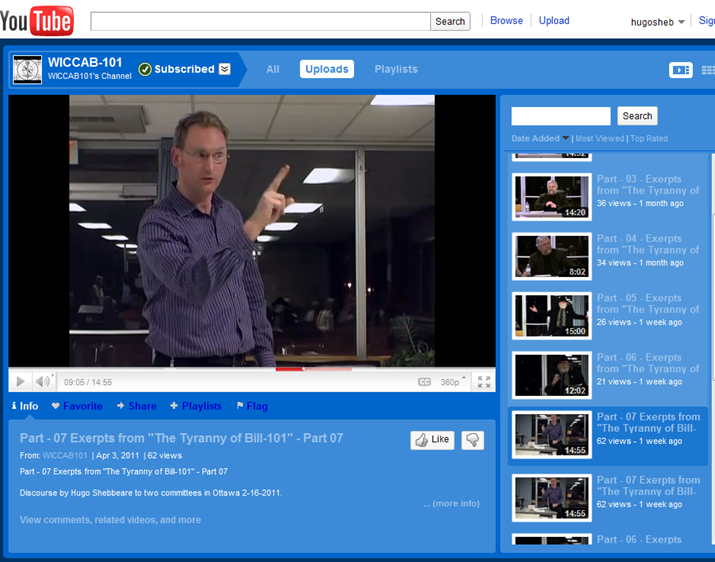Open the WICCAB101 uploader link

65,455
